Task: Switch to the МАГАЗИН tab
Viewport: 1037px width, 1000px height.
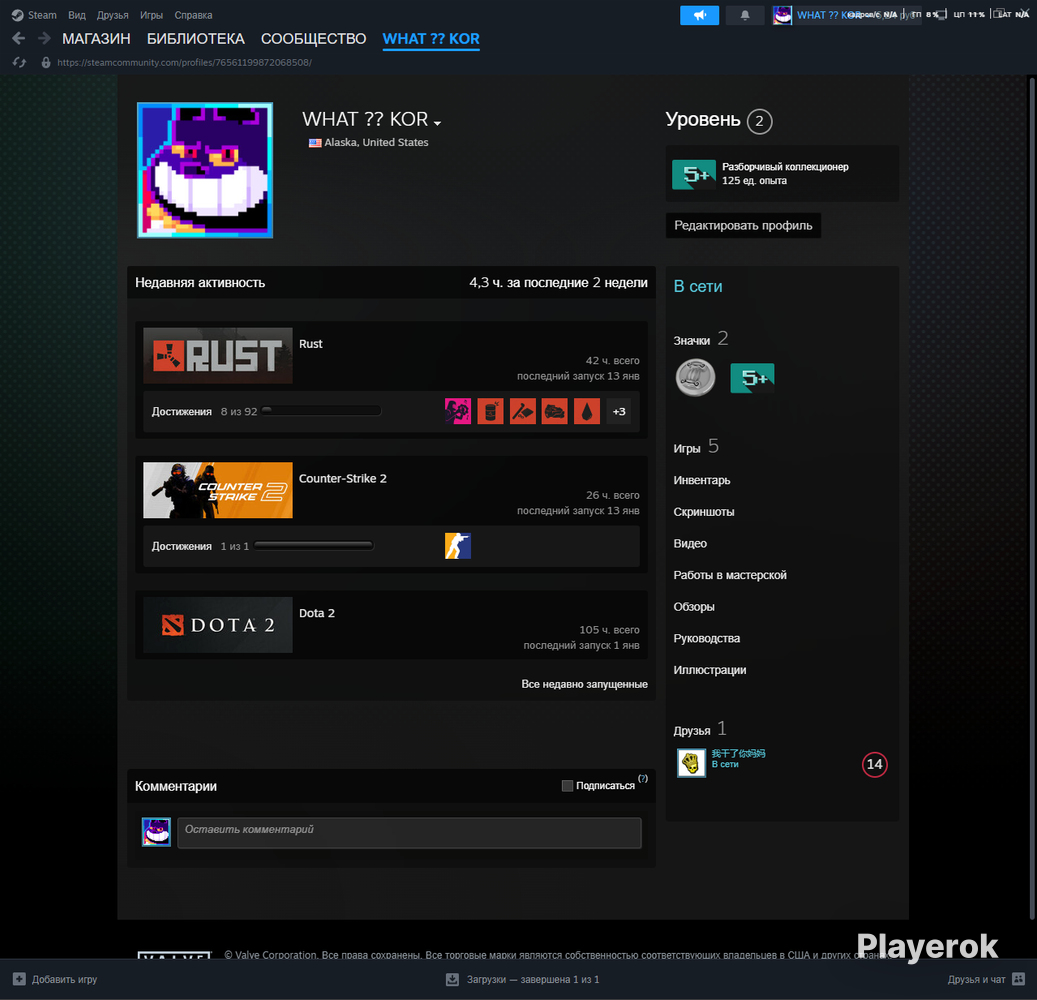Action: pos(96,39)
